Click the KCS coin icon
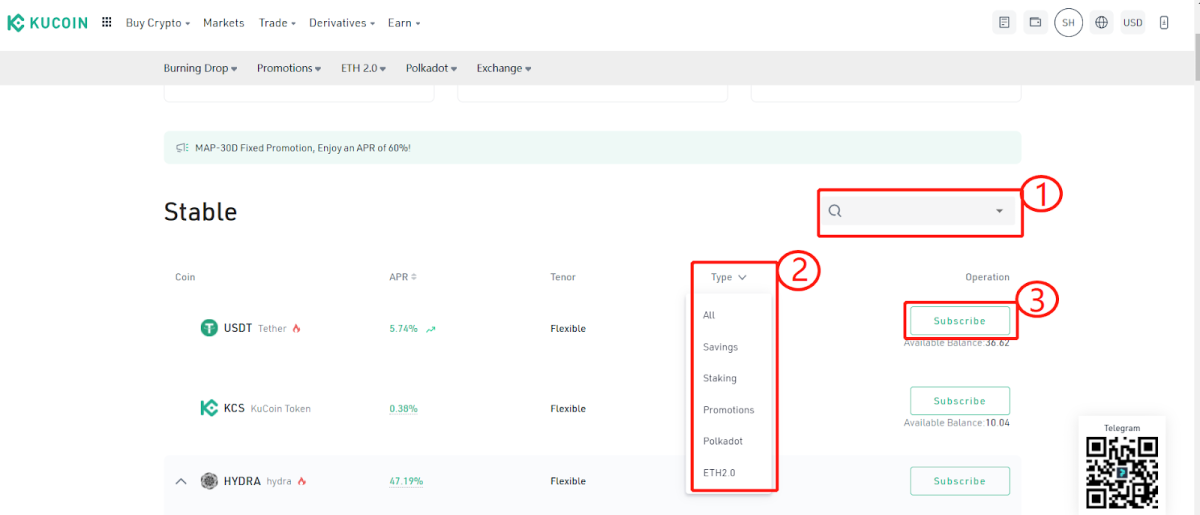 (x=209, y=408)
